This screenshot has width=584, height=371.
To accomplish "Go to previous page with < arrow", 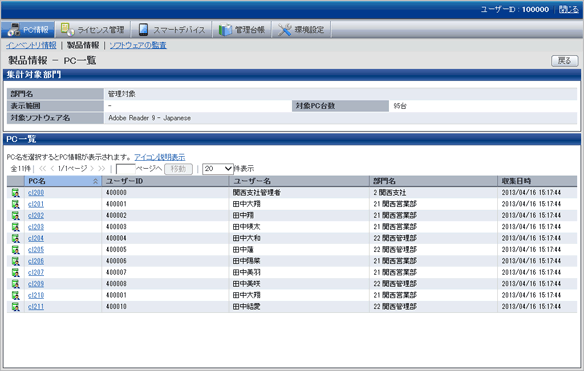I will pos(52,169).
